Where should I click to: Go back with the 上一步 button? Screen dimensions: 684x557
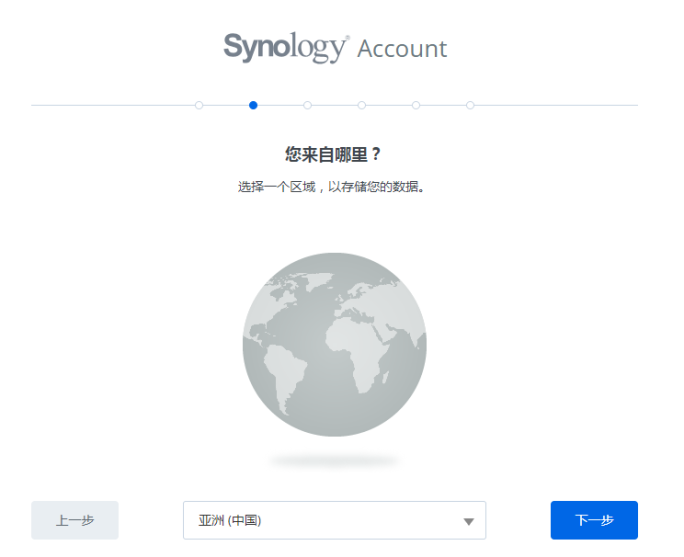(75, 520)
